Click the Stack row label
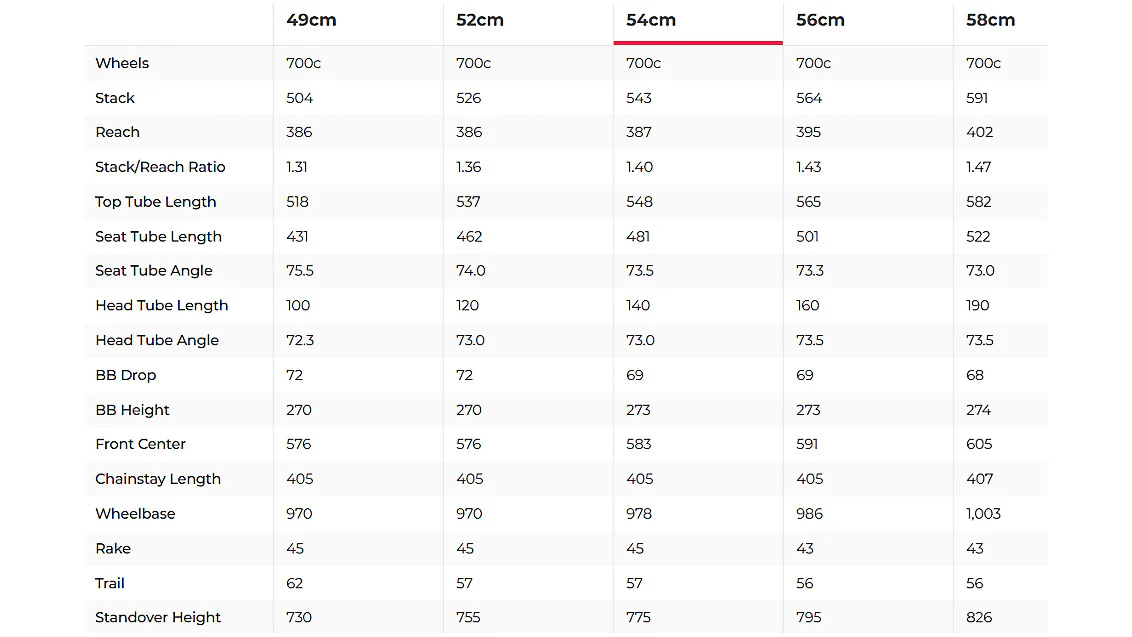The width and height of the screenshot is (1132, 637). [115, 98]
